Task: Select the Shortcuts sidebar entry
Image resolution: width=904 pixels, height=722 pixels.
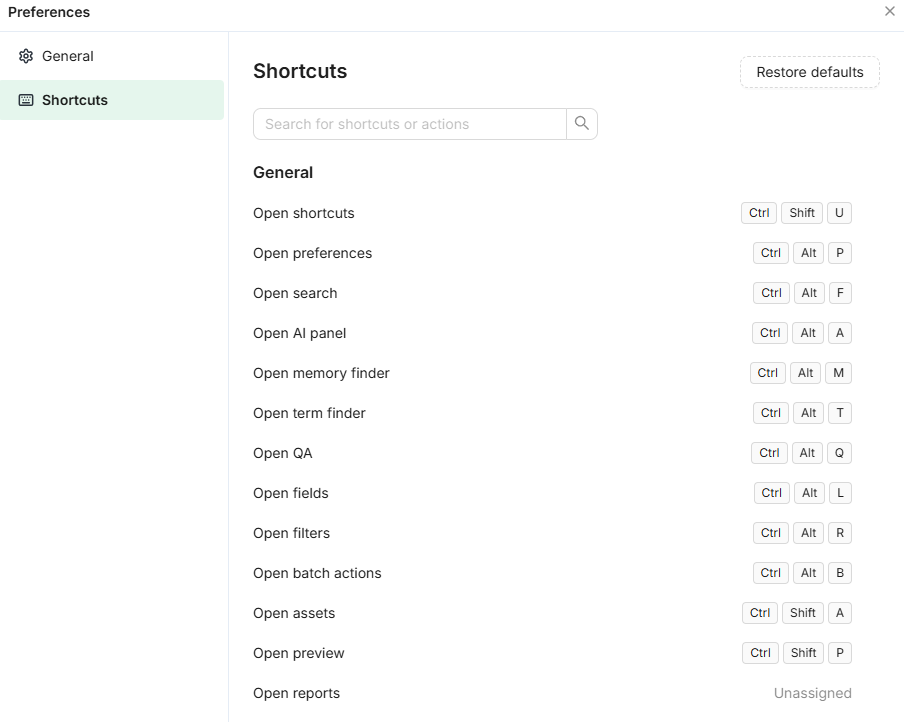Action: [72, 100]
